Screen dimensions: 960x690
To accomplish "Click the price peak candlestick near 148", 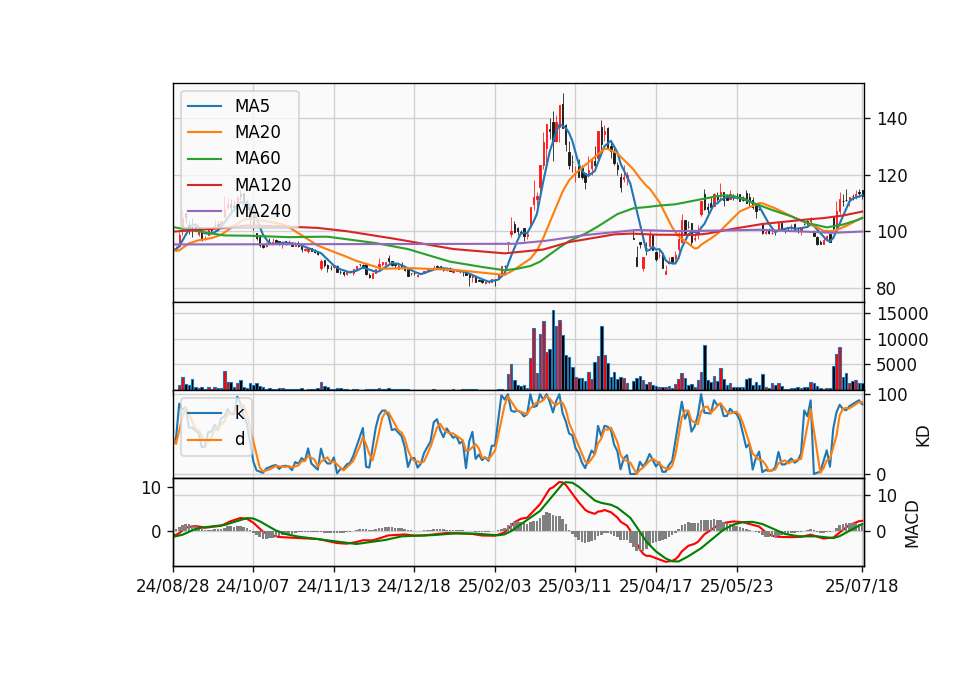I will [563, 110].
